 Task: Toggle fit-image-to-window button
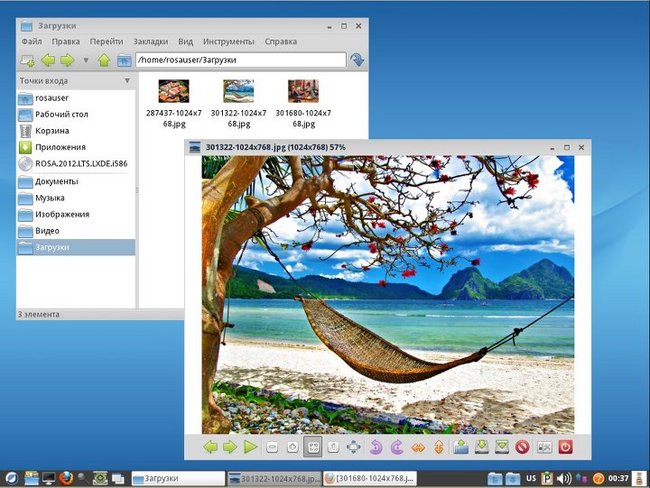pos(313,447)
